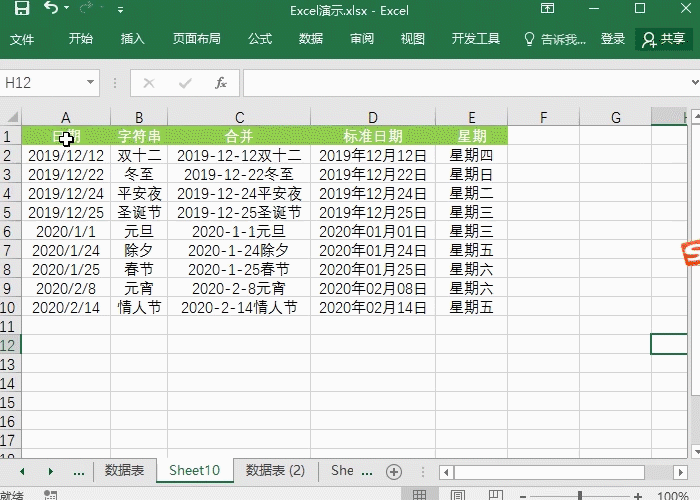Viewport: 700px width, 500px height.
Task: Select cell 2019年12月25日
Action: coord(373,212)
